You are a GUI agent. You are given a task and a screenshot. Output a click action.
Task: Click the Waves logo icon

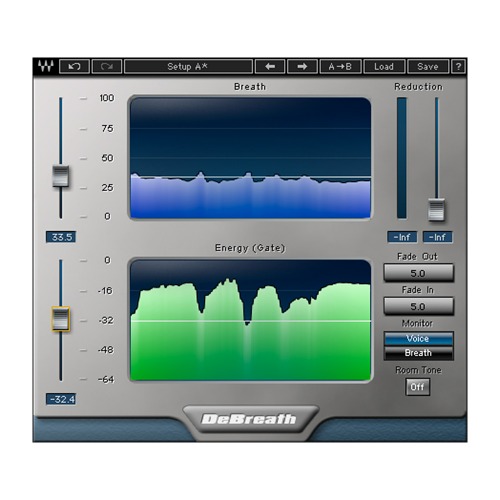(x=46, y=66)
